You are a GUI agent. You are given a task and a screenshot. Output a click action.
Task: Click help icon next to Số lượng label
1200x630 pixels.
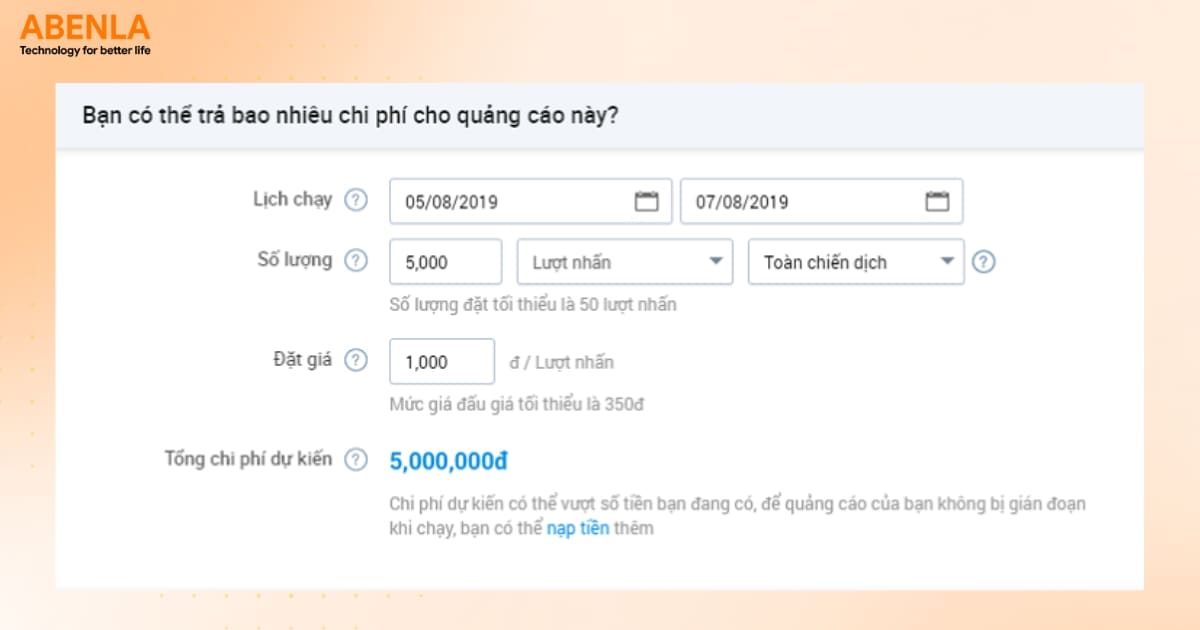click(356, 261)
